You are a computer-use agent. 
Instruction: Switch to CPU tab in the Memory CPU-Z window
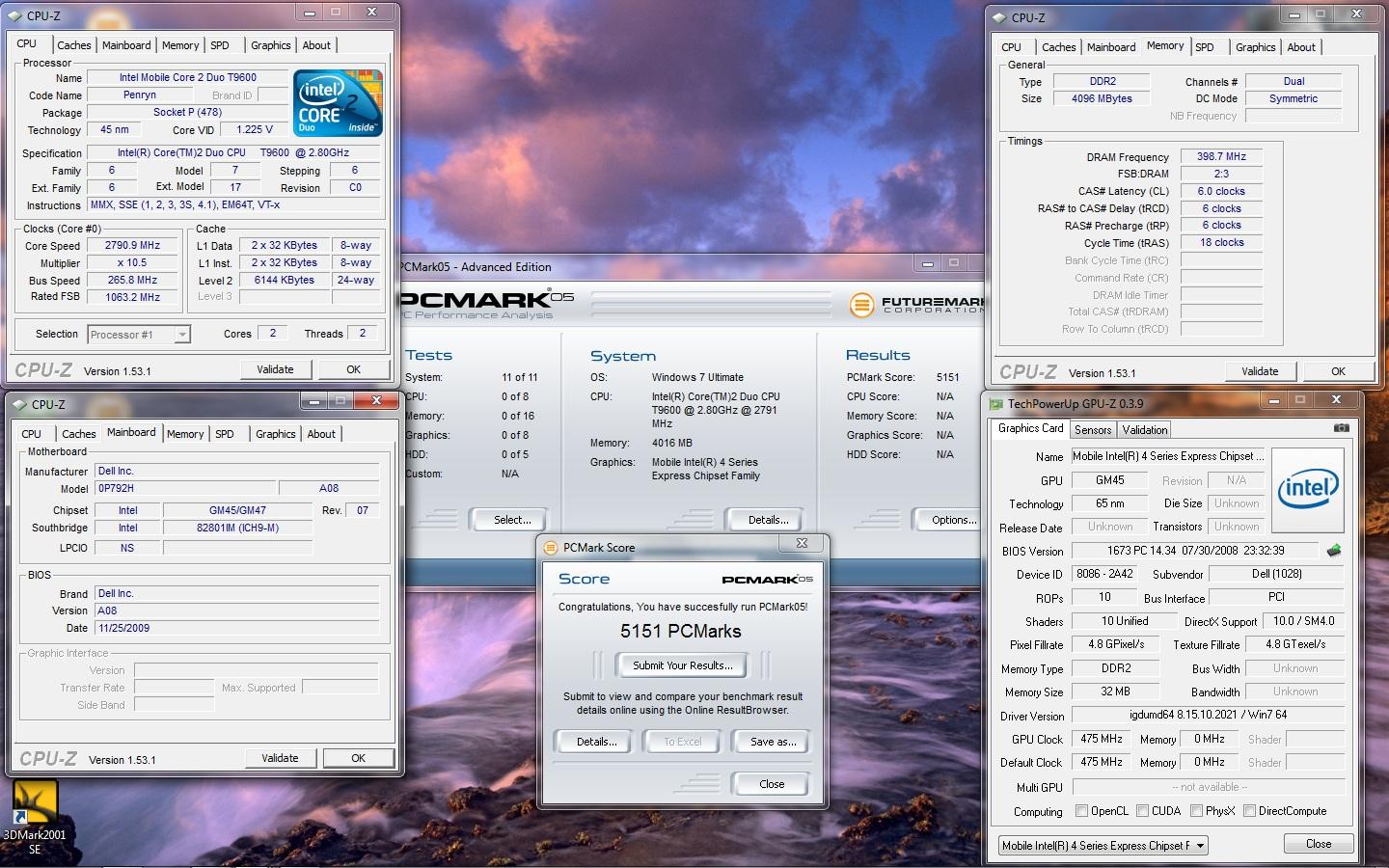pyautogui.click(x=1011, y=47)
